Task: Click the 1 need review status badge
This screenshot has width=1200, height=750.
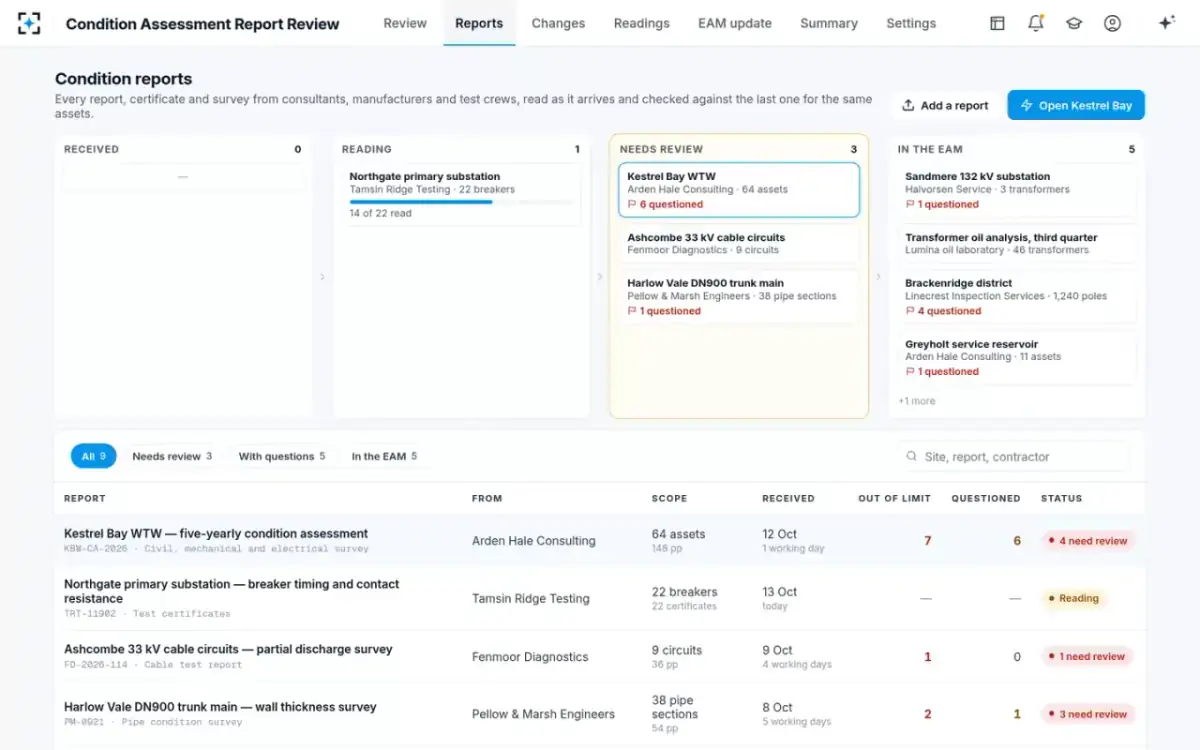Action: pyautogui.click(x=1087, y=657)
